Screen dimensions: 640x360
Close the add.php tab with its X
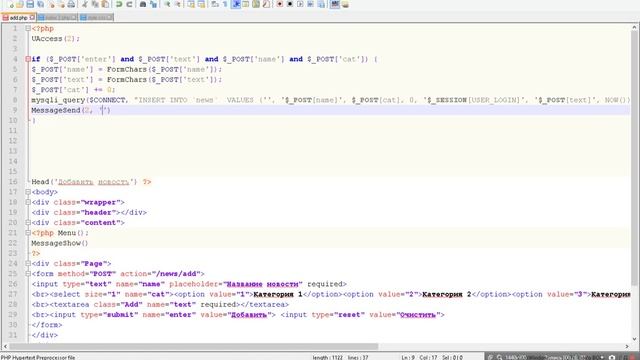click(32, 17)
